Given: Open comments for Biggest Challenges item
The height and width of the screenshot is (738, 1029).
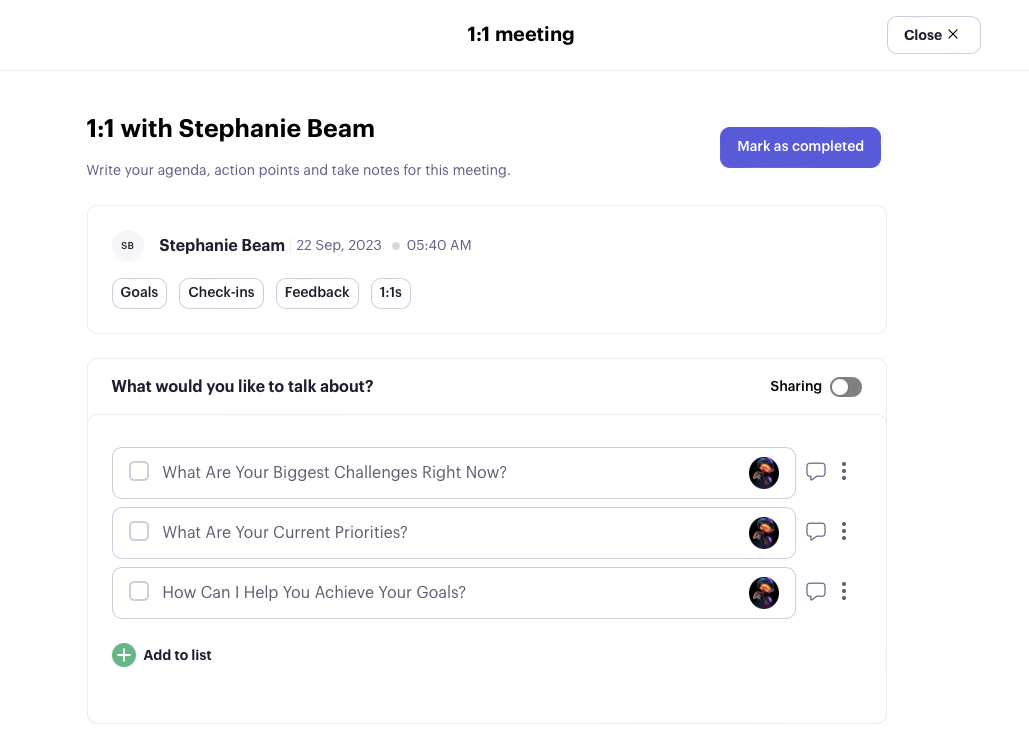Looking at the screenshot, I should (815, 472).
